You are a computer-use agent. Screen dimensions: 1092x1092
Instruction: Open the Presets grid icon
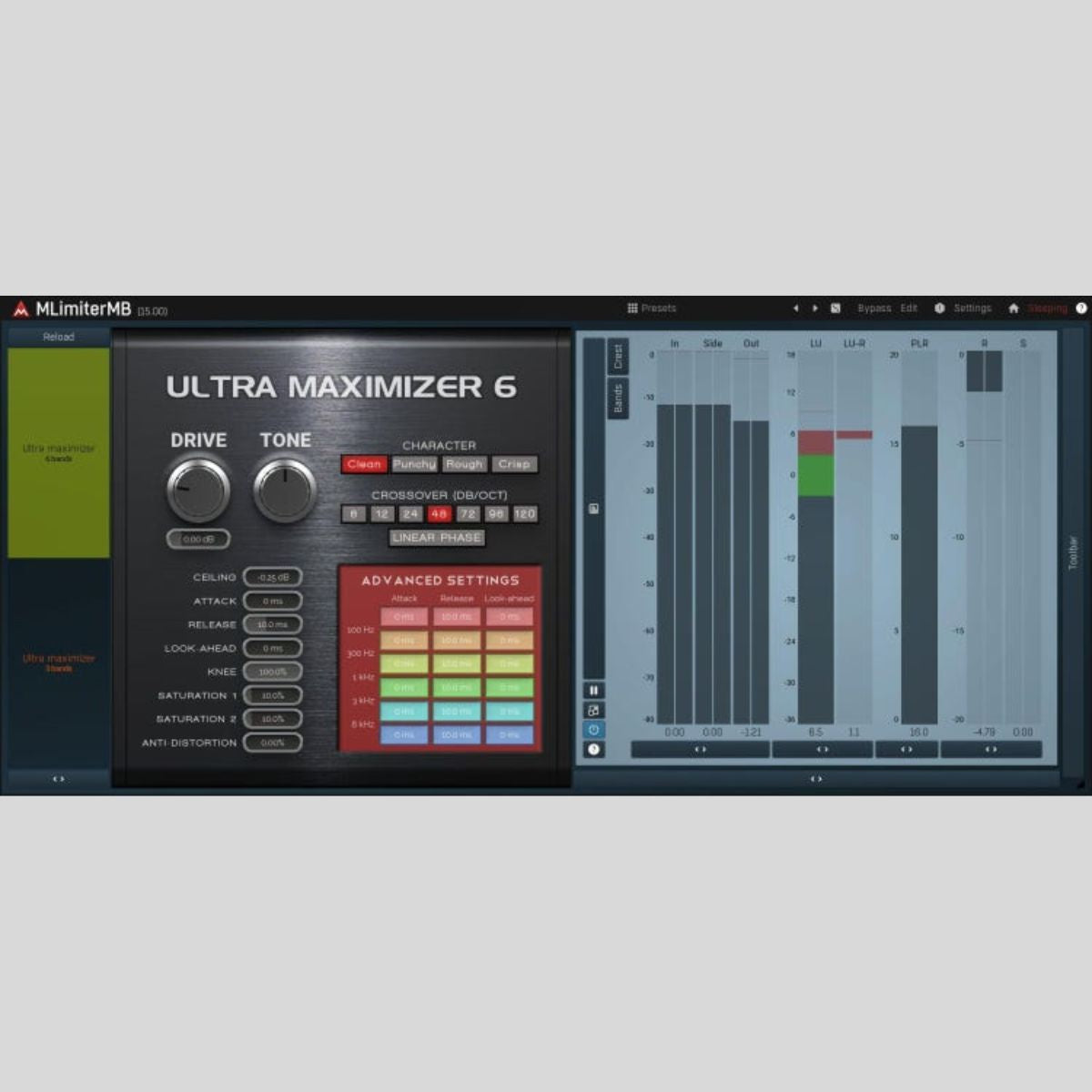point(632,308)
